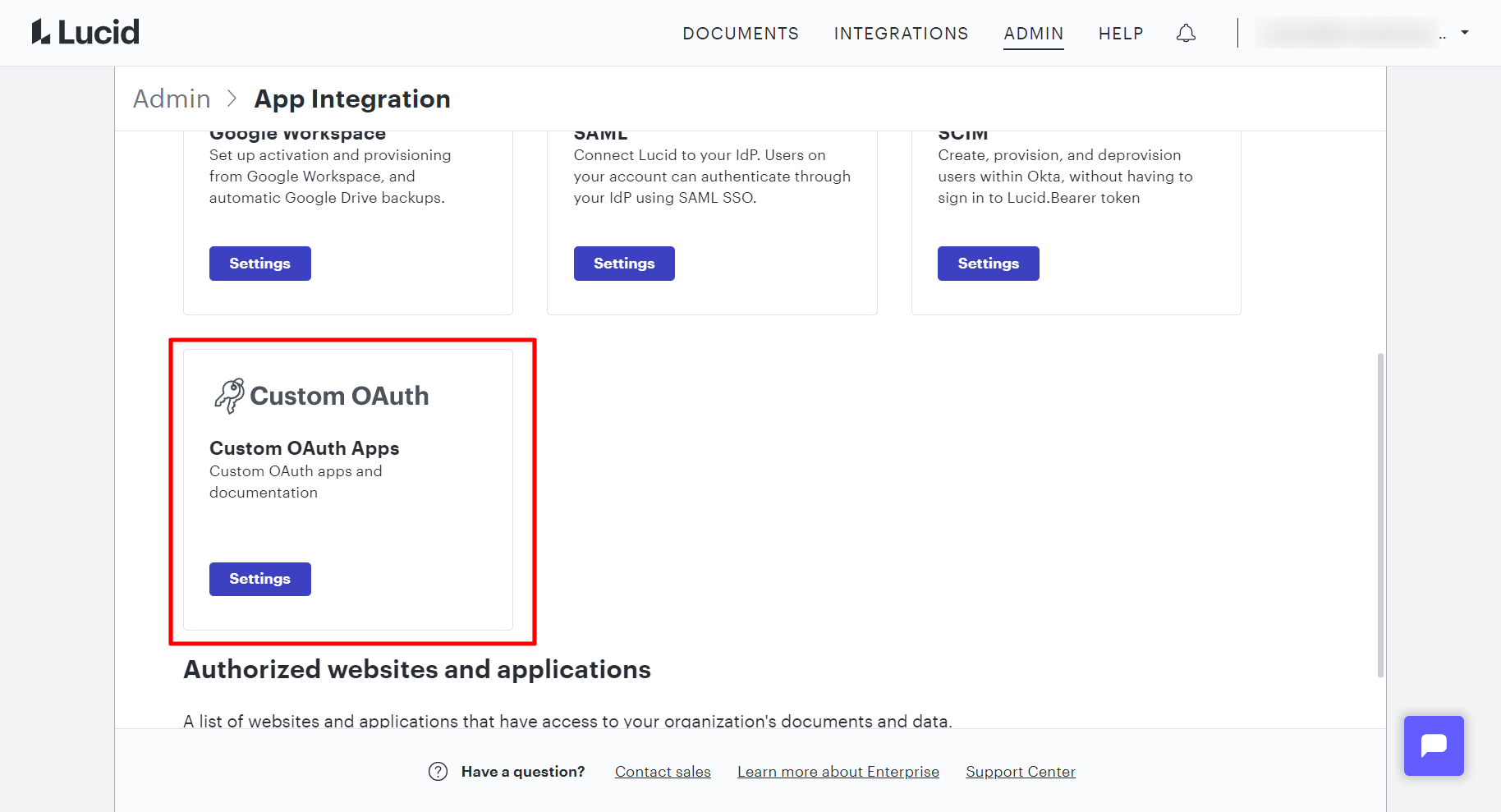This screenshot has height=812, width=1501.
Task: Click 'Authorized websites and applications' heading
Action: 417,669
